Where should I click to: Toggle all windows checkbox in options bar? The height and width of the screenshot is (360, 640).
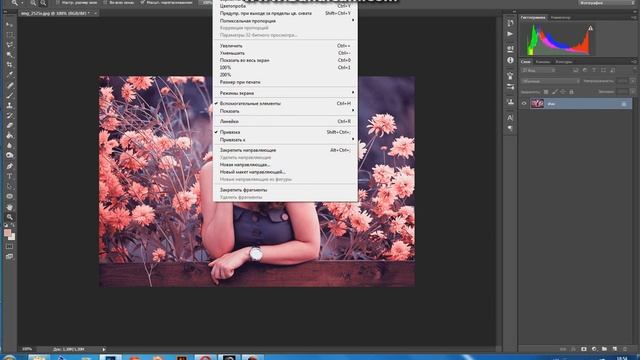(105, 2)
